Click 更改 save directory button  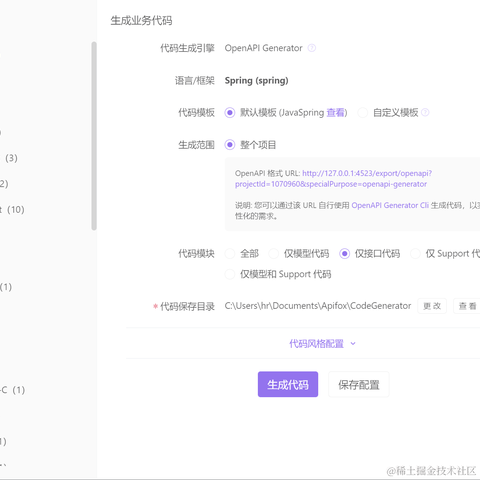click(432, 306)
